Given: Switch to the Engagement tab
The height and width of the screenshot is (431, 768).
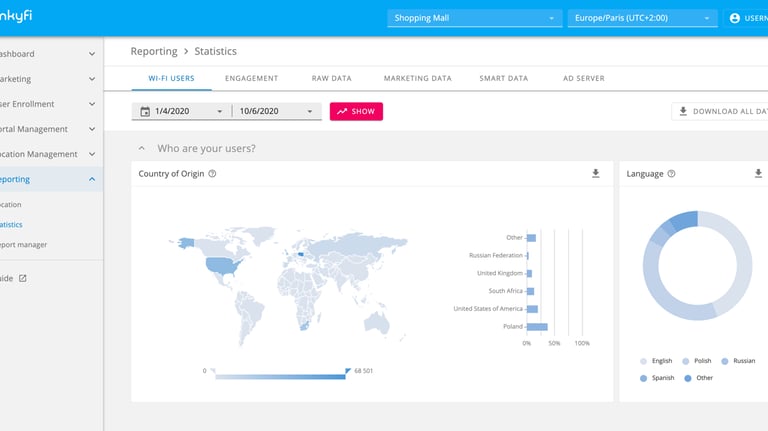Looking at the screenshot, I should [x=251, y=78].
